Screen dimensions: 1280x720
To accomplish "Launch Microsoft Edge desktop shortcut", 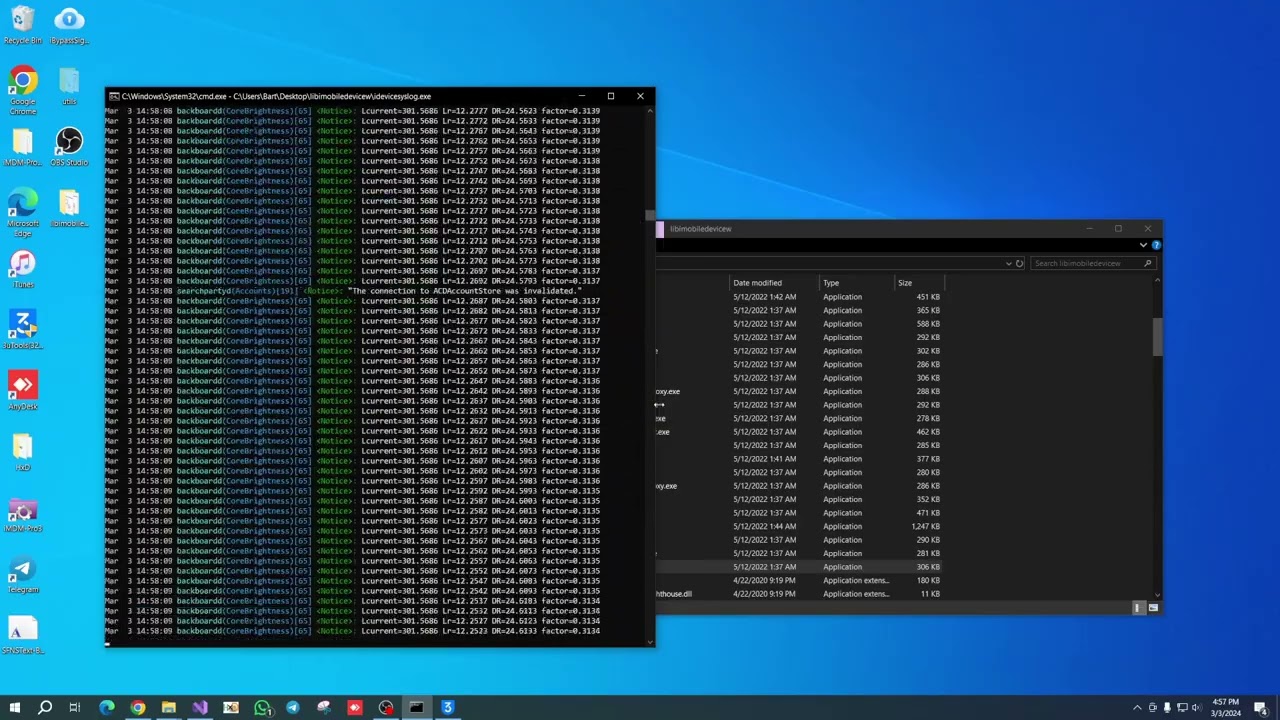I will pos(22,212).
